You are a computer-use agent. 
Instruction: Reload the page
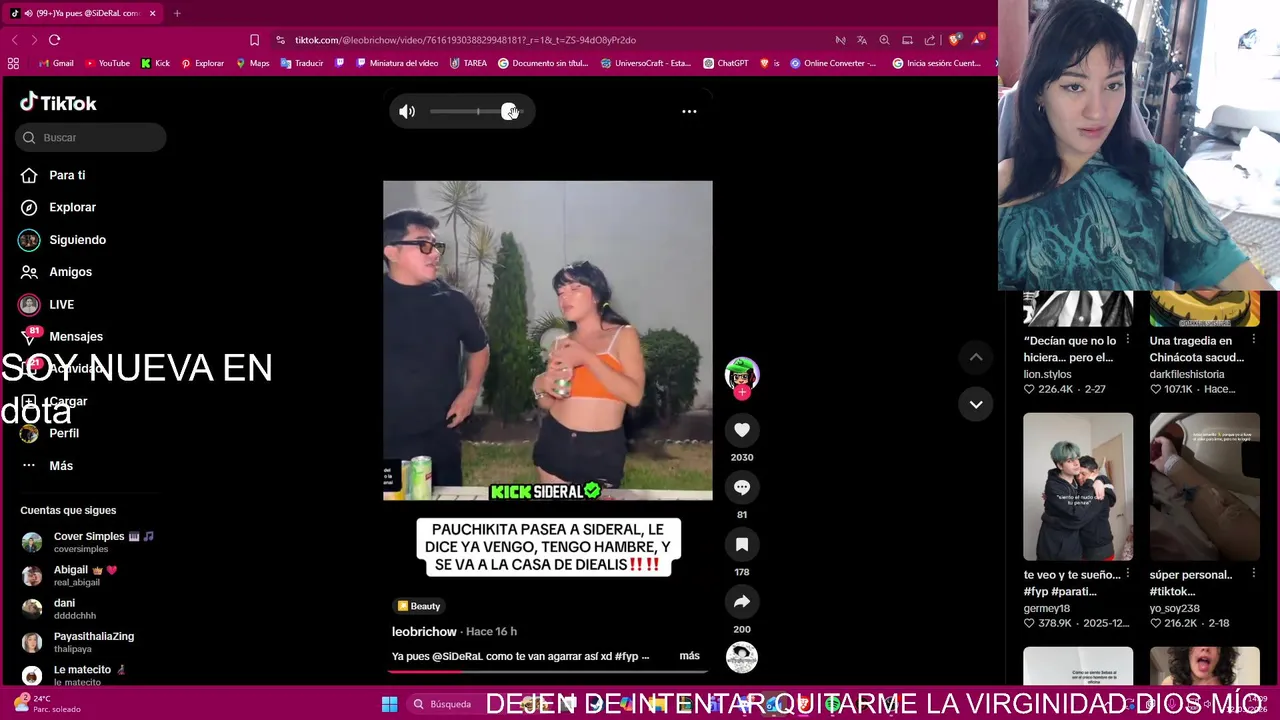click(x=54, y=40)
